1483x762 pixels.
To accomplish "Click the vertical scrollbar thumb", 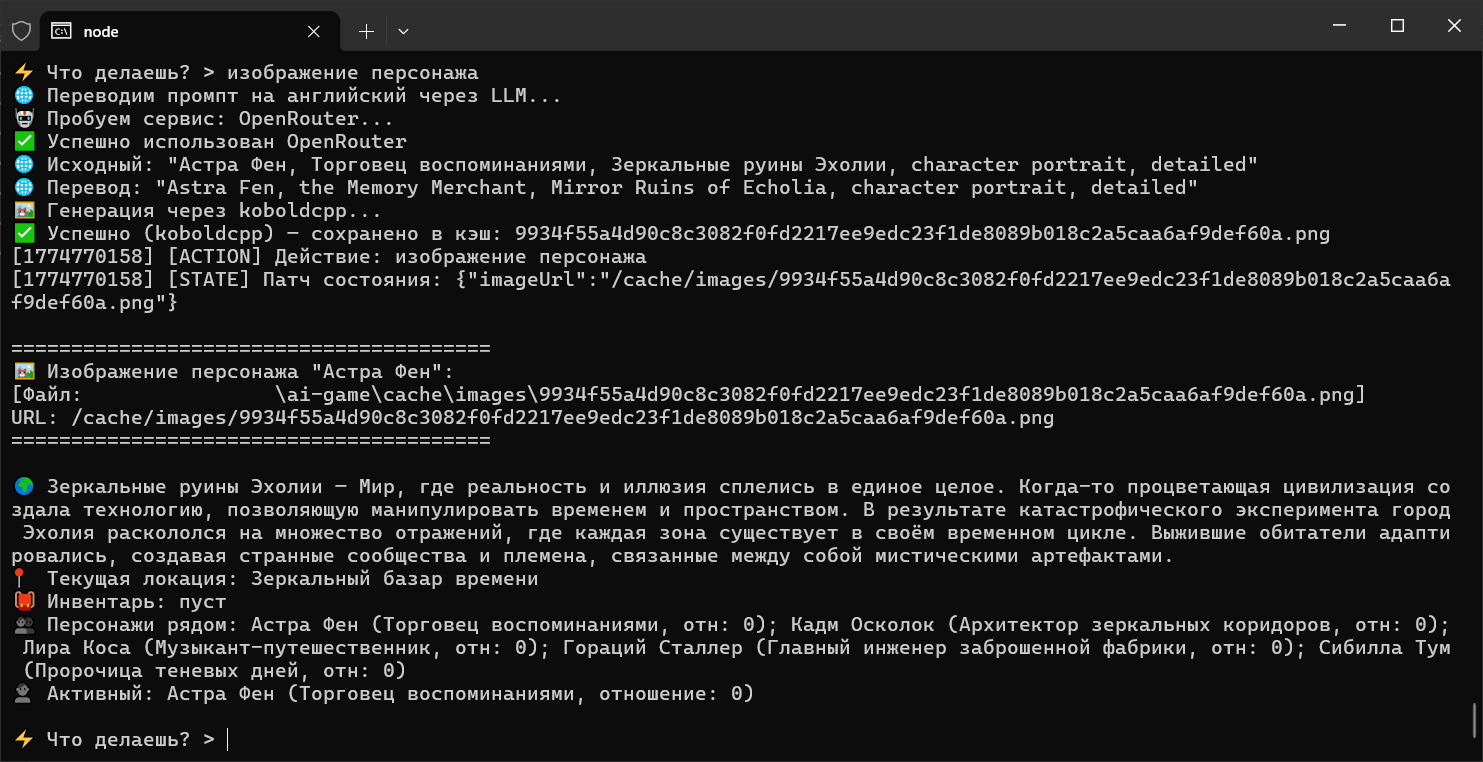I will click(1475, 719).
